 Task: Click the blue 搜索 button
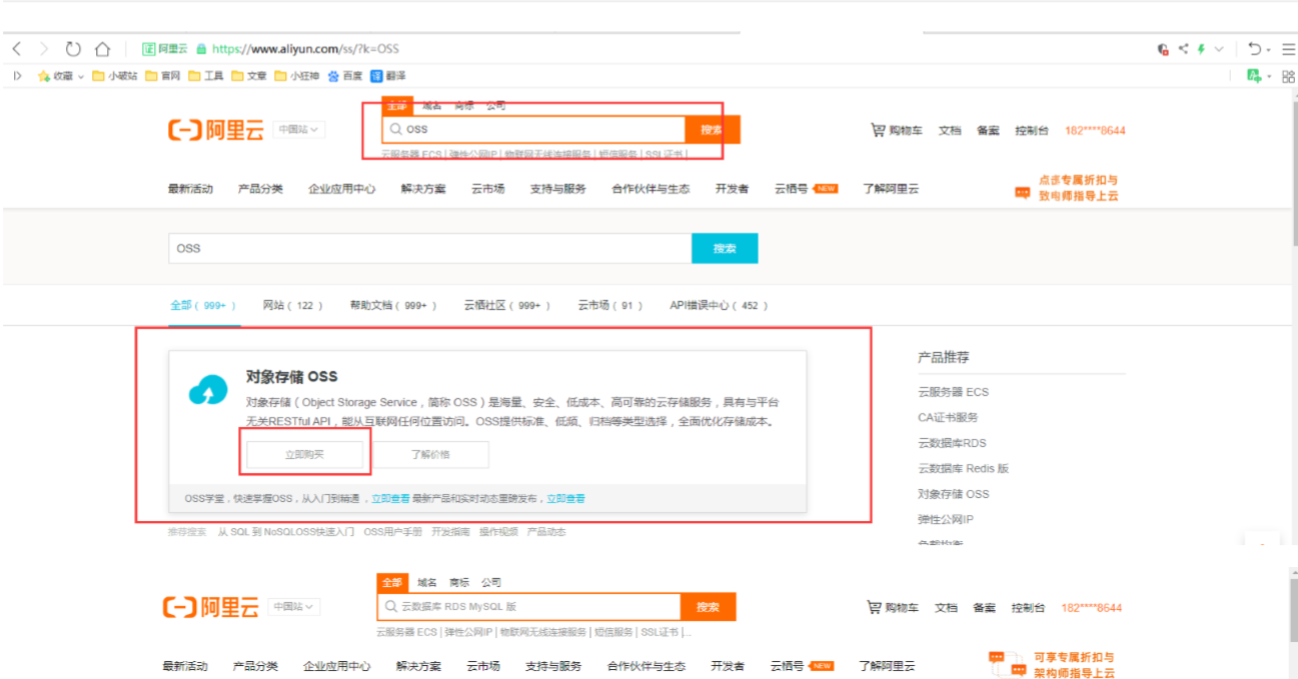click(724, 249)
